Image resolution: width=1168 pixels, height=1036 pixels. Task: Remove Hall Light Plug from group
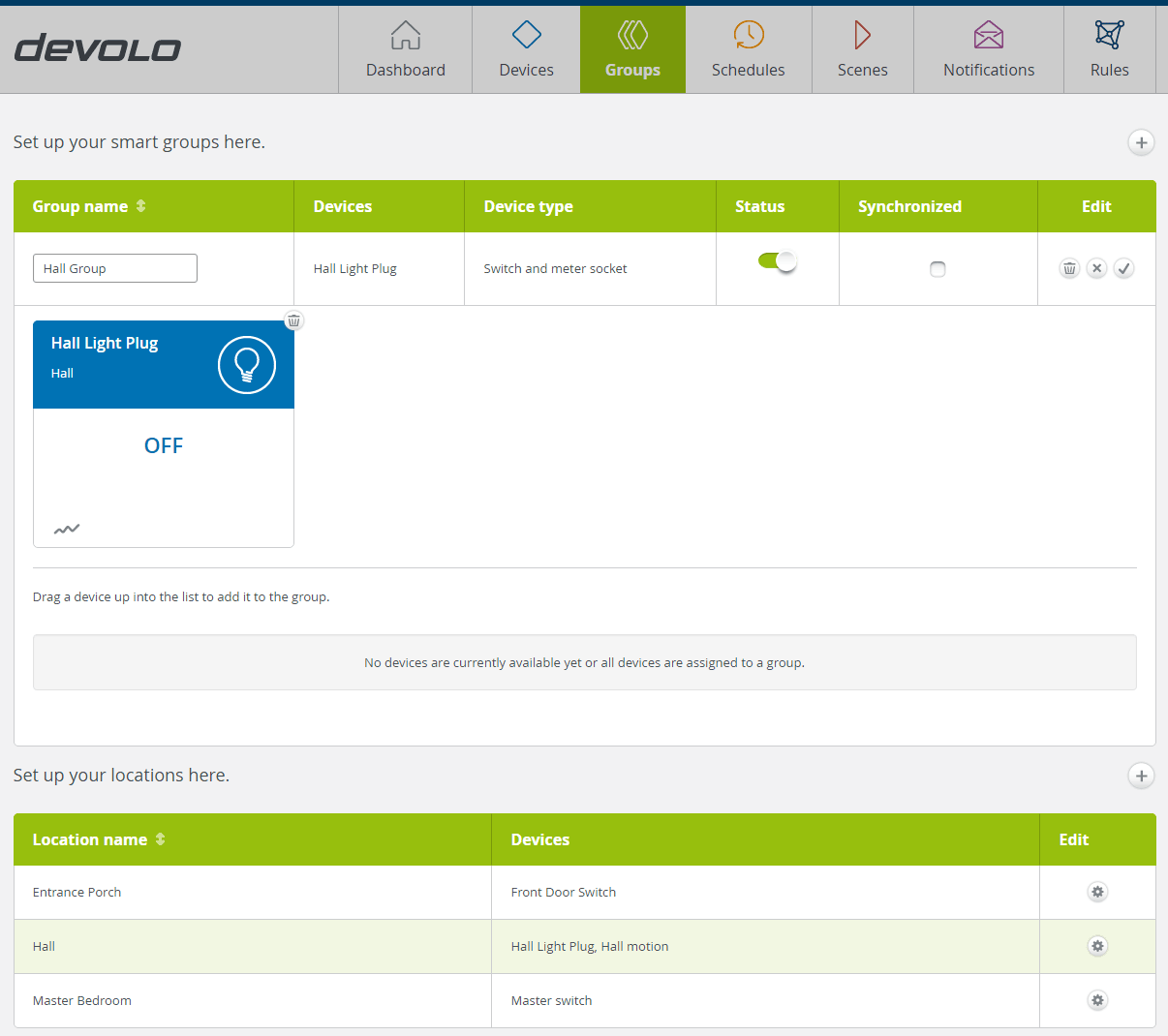click(x=293, y=320)
